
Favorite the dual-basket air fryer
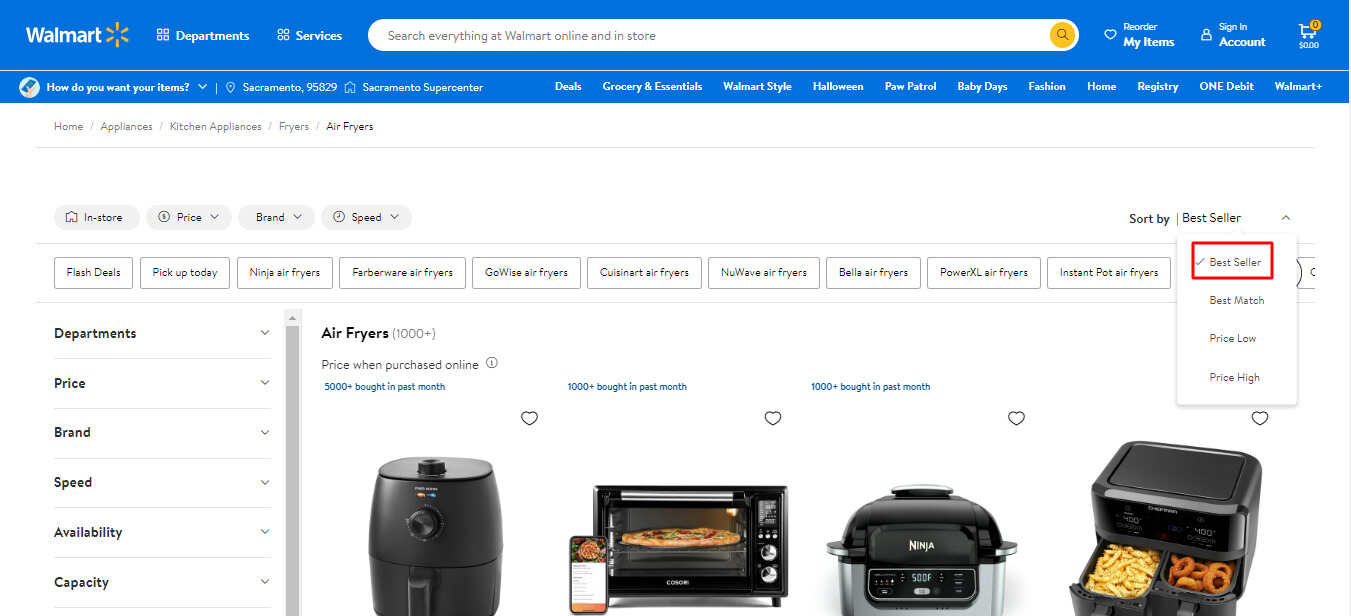(1260, 418)
